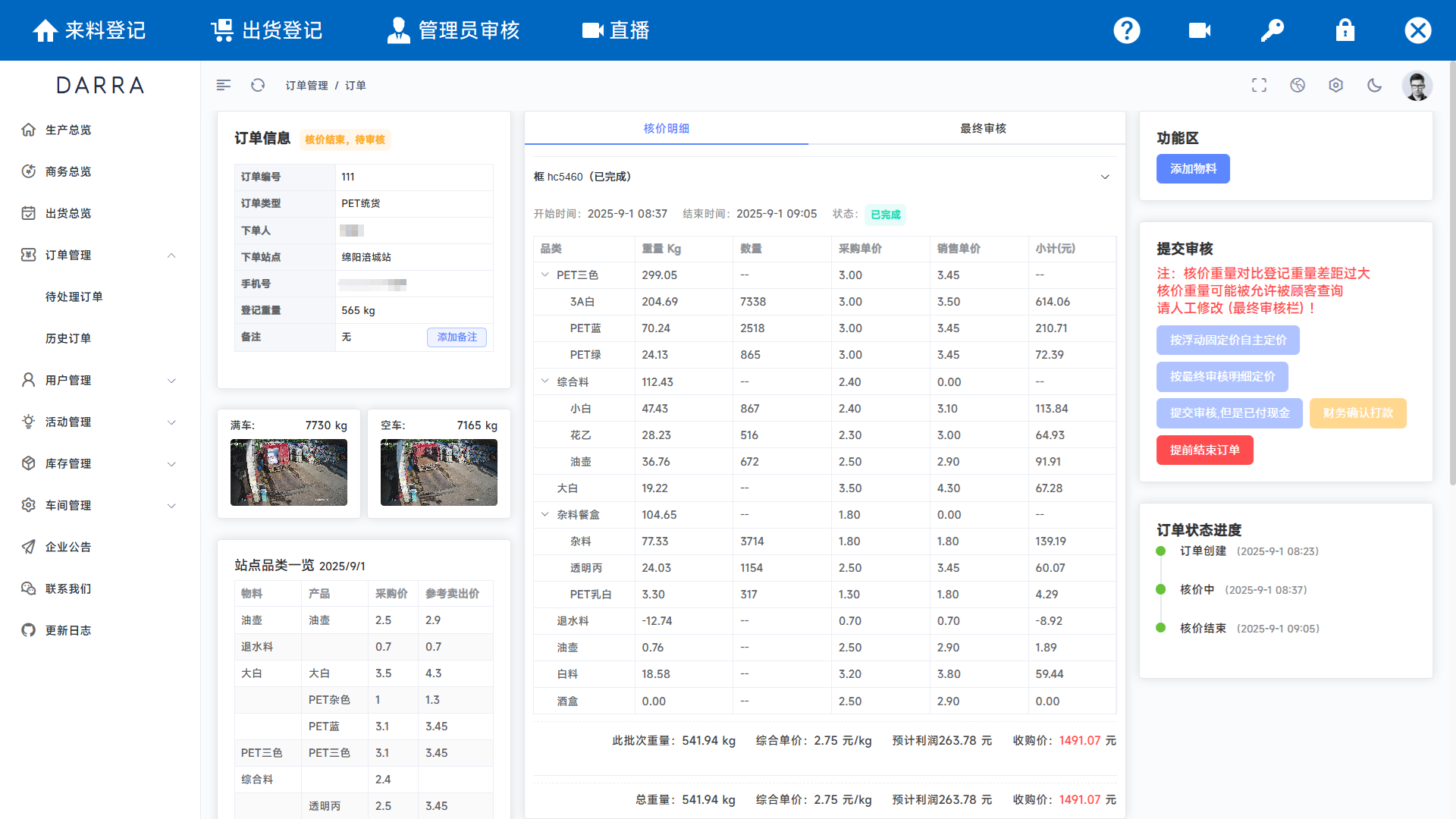Click the 添加物料 button
1456x819 pixels.
click(1193, 168)
